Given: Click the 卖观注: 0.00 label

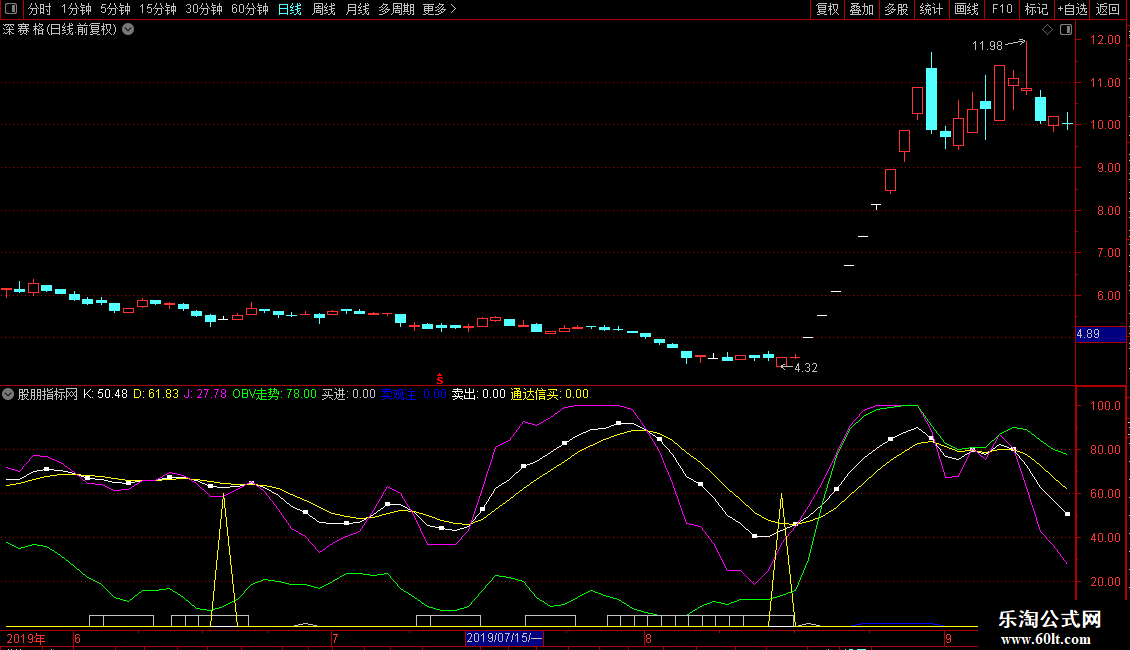Looking at the screenshot, I should 414,394.
